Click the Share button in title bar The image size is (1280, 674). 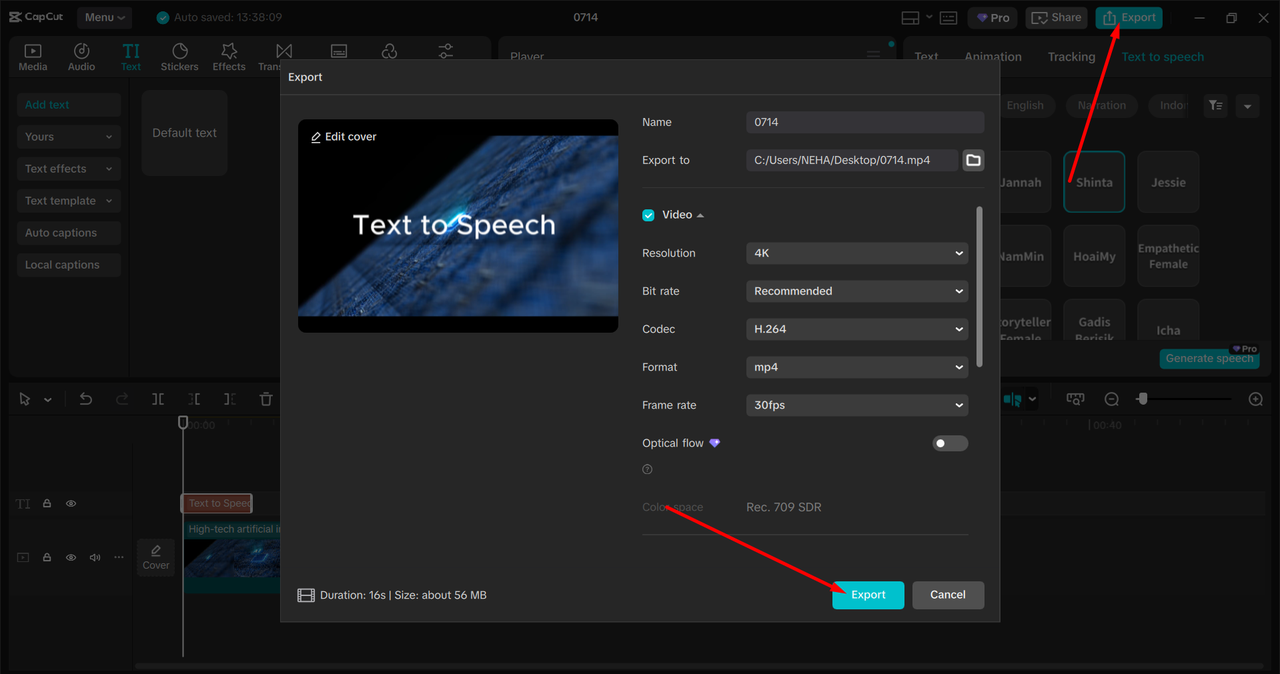[x=1056, y=18]
